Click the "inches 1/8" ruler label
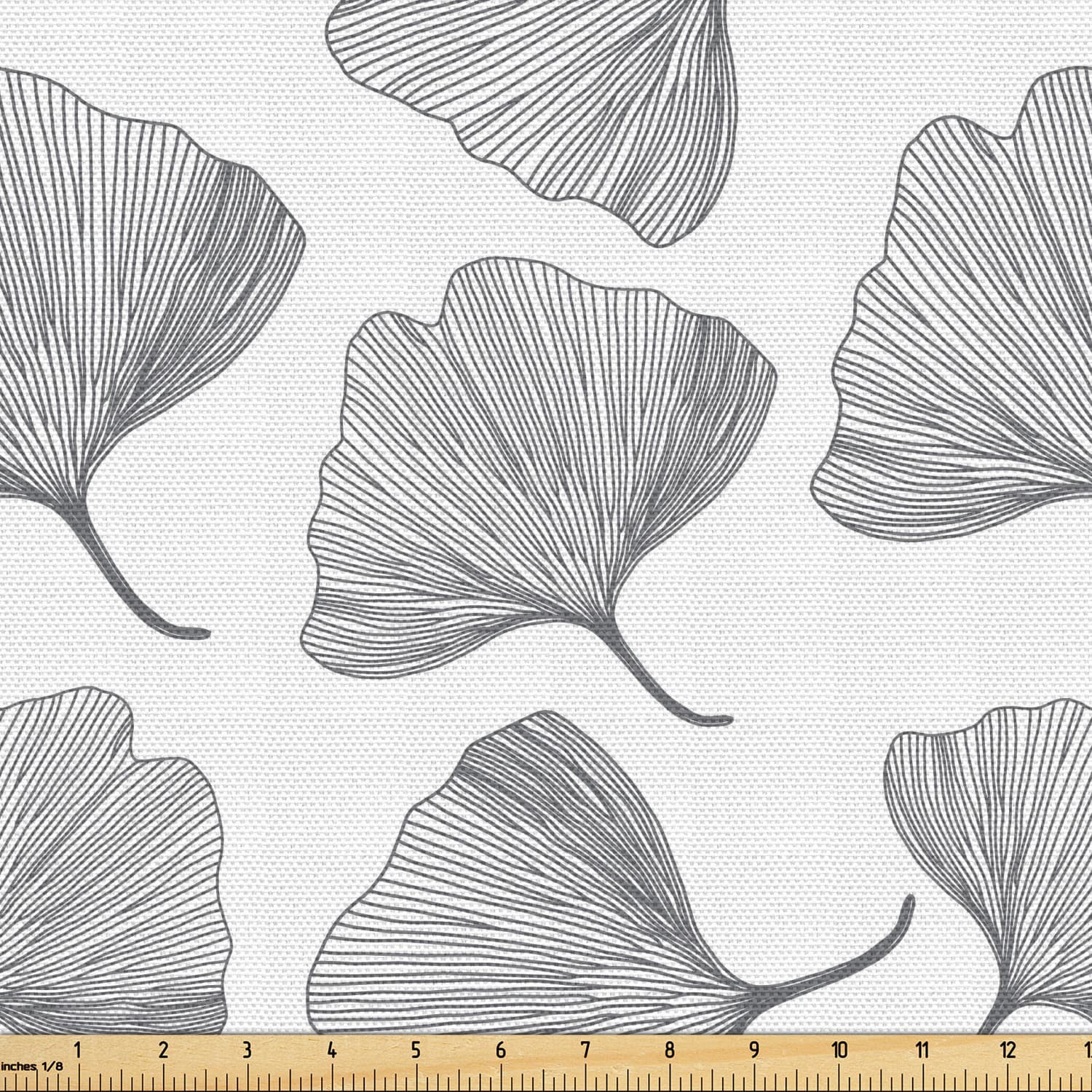The width and height of the screenshot is (1092, 1092). coord(32,1066)
